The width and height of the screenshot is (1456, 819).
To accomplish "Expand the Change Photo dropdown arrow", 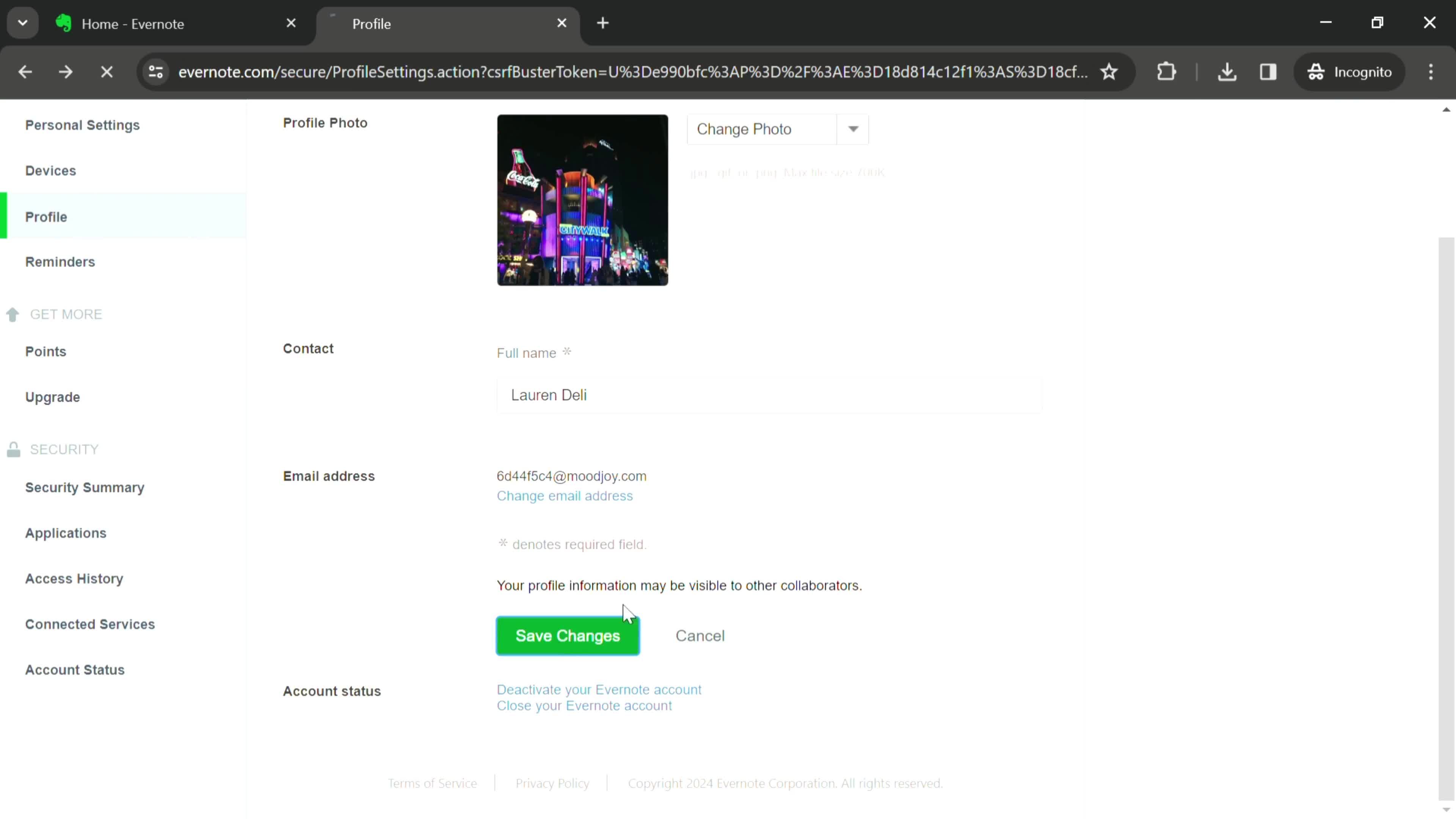I will click(x=855, y=128).
